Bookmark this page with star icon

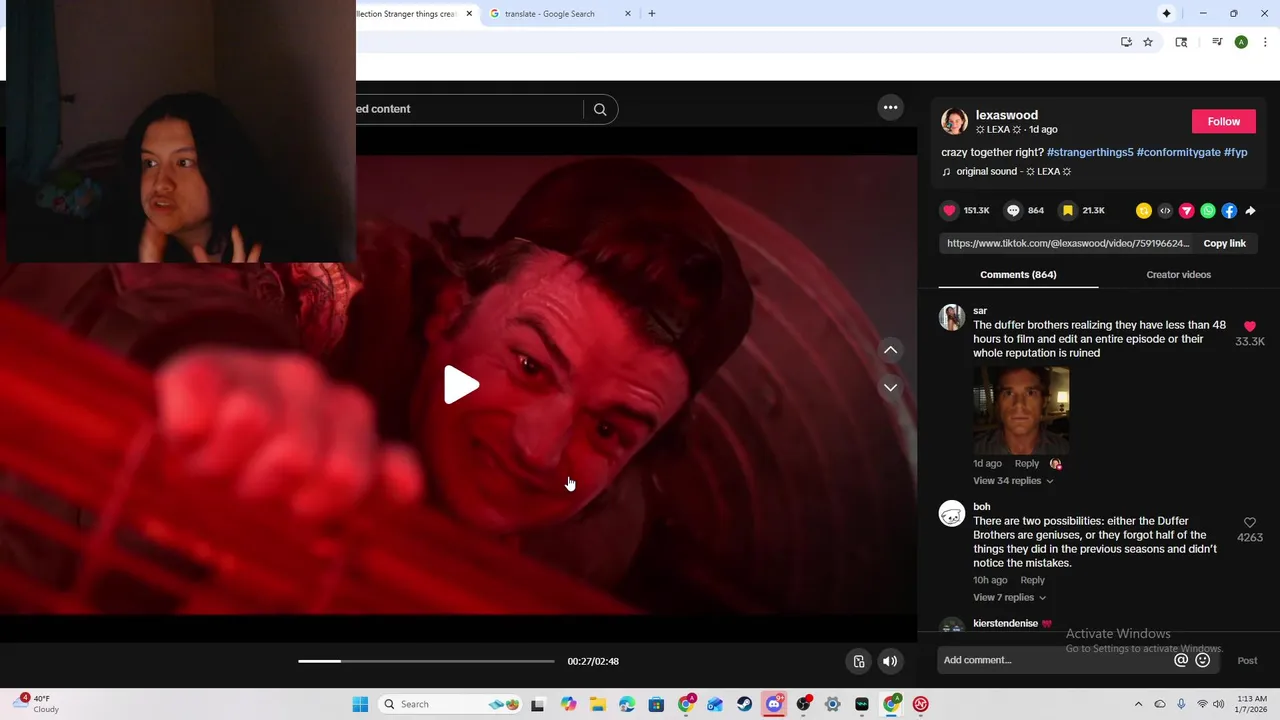click(x=1148, y=42)
